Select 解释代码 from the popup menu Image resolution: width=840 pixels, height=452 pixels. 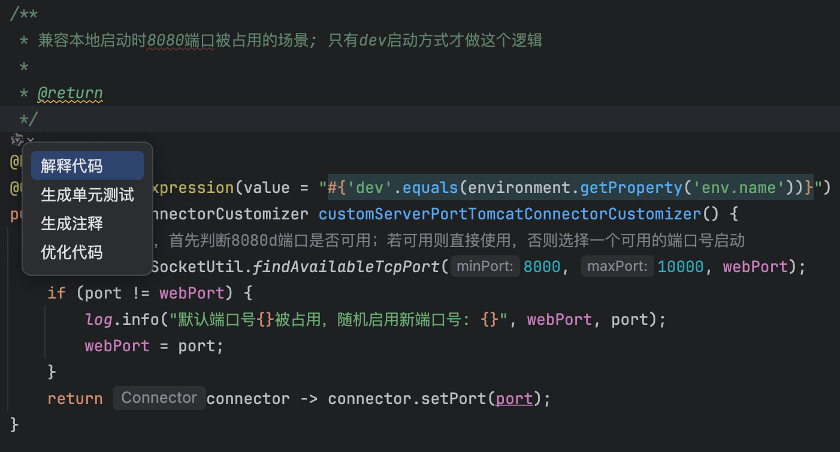(x=72, y=166)
